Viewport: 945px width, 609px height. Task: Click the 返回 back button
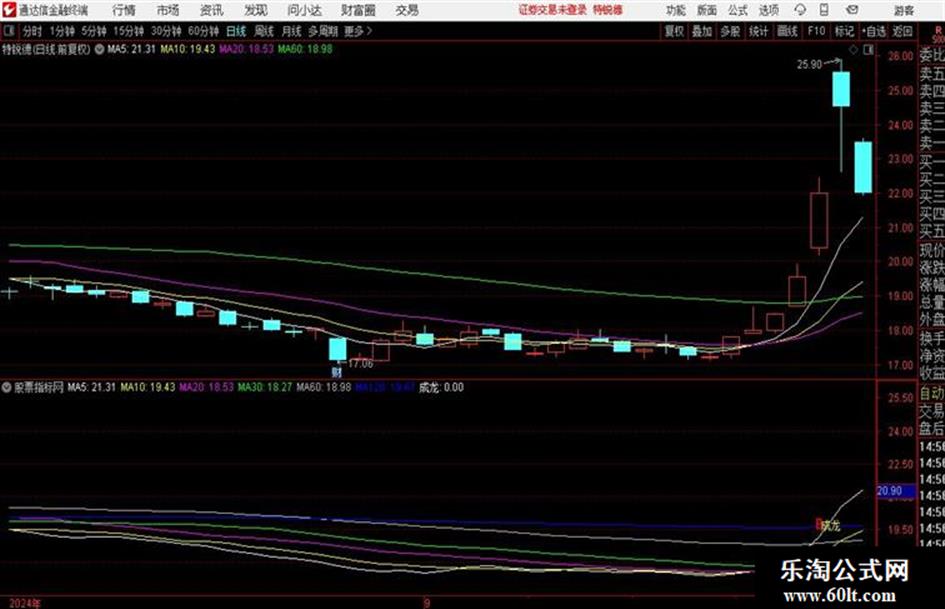tap(903, 31)
